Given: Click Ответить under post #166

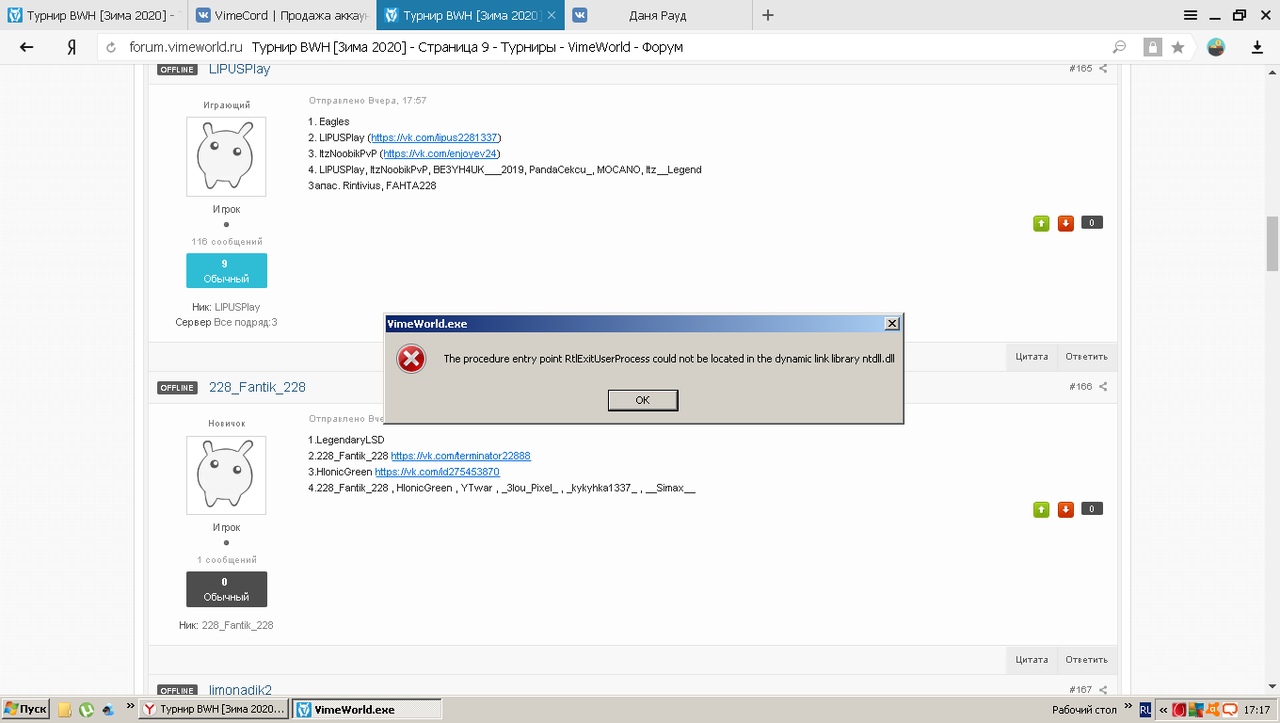Looking at the screenshot, I should point(1086,660).
